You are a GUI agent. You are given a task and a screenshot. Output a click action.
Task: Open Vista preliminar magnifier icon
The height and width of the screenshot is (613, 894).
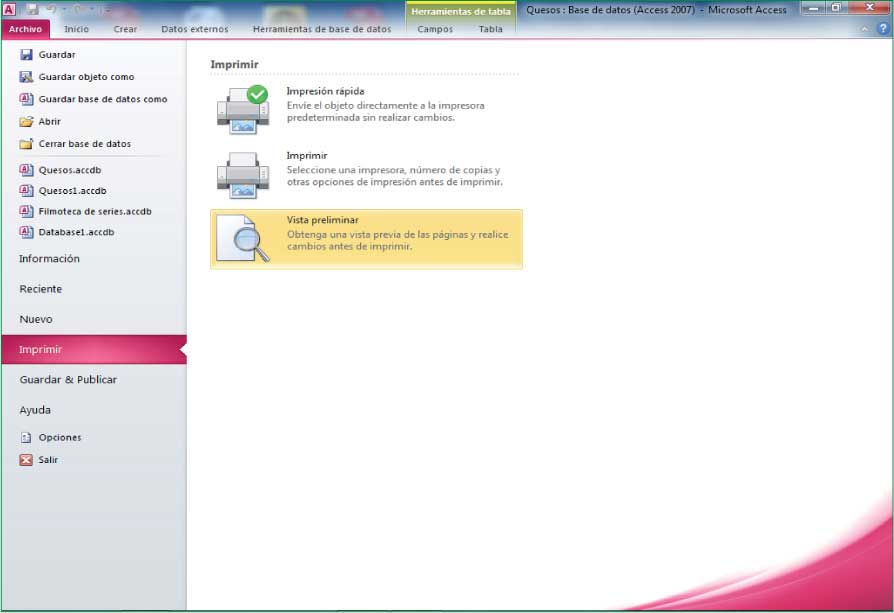[244, 239]
